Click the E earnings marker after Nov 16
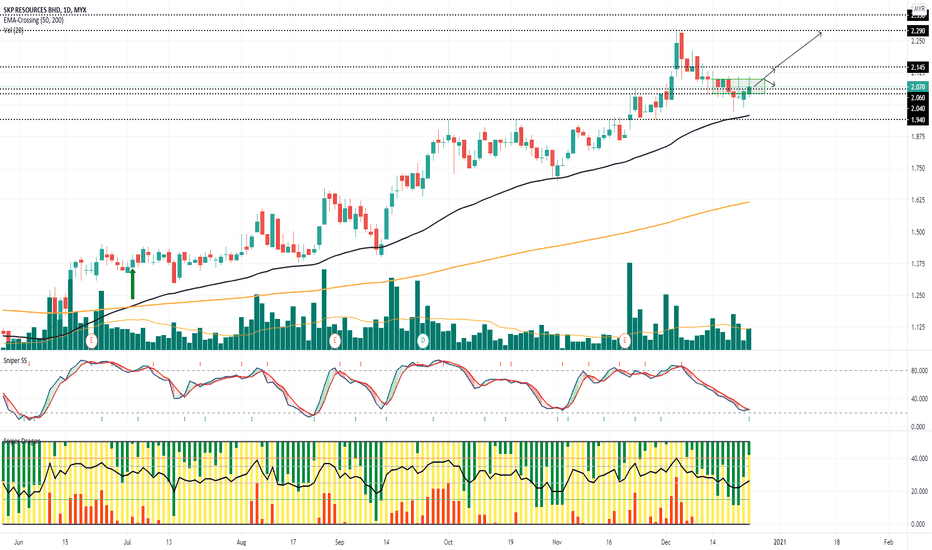This screenshot has width=932, height=550. click(x=625, y=341)
